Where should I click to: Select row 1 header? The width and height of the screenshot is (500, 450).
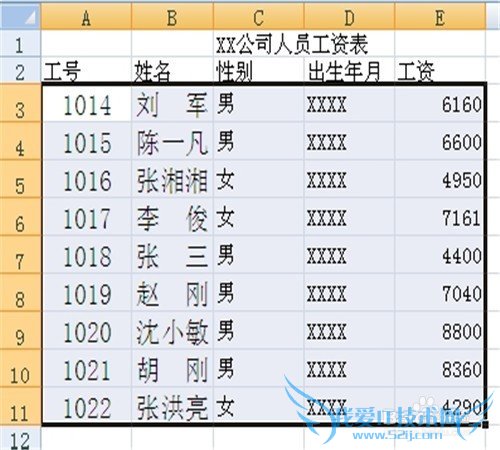tap(20, 44)
